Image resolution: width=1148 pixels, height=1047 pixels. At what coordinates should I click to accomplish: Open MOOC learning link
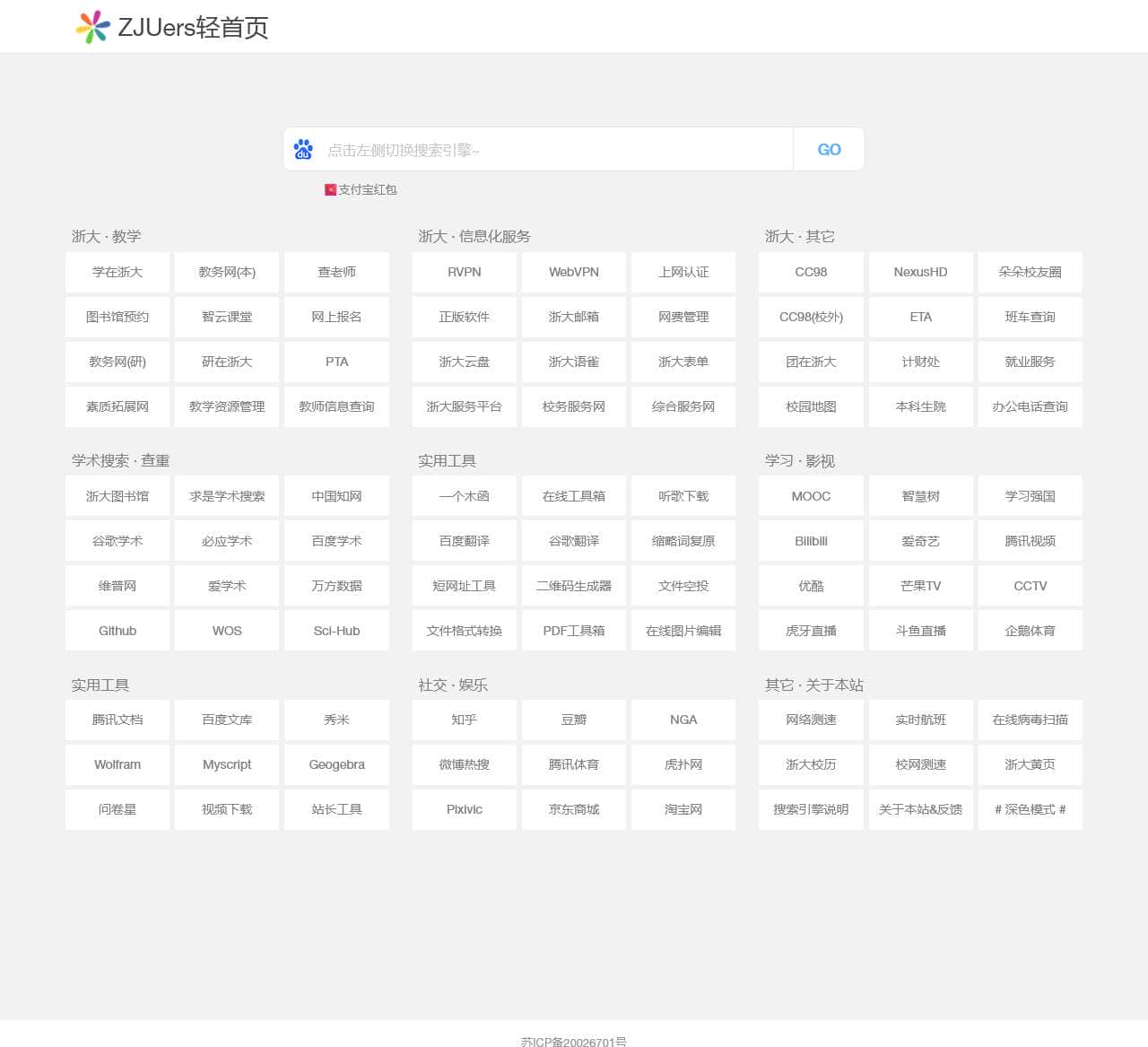810,495
